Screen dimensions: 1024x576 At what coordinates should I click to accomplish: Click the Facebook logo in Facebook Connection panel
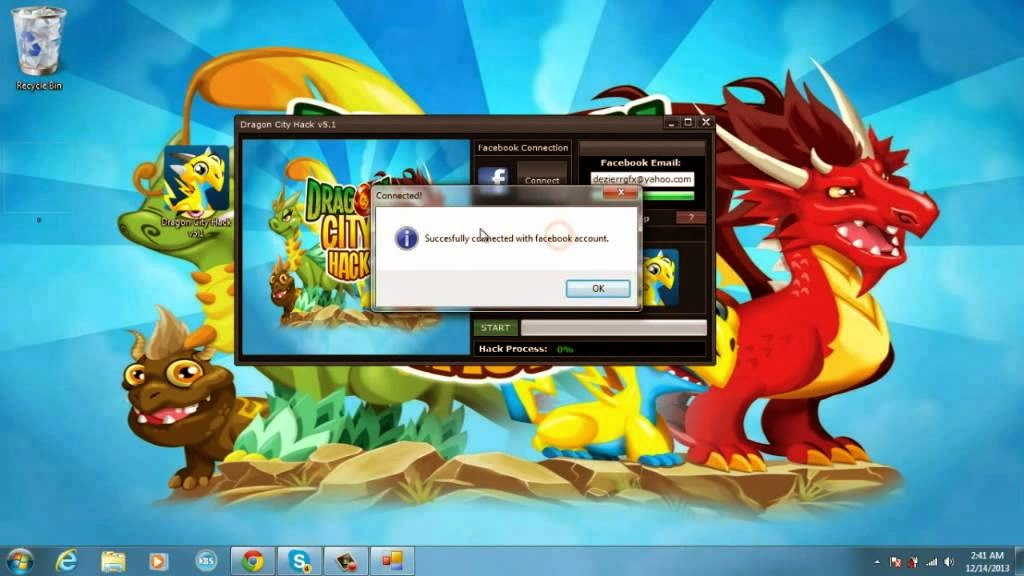click(496, 176)
